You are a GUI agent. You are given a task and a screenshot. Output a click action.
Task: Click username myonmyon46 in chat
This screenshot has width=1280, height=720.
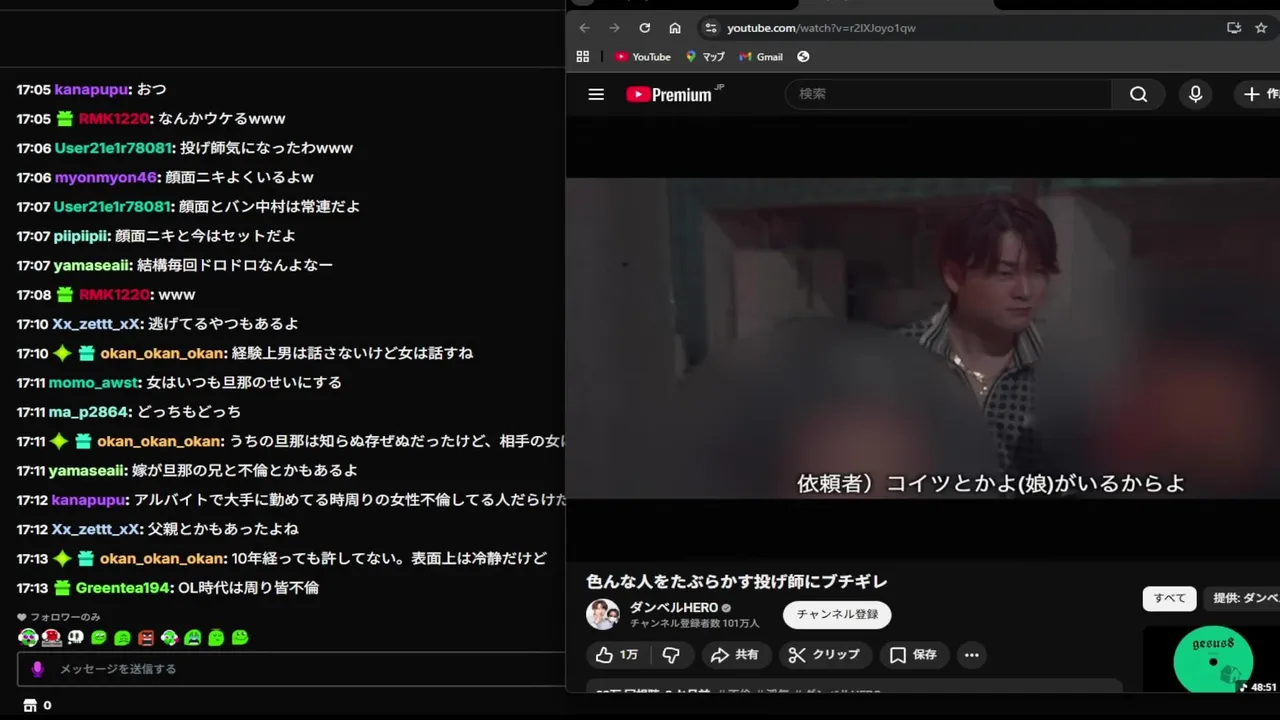106,177
